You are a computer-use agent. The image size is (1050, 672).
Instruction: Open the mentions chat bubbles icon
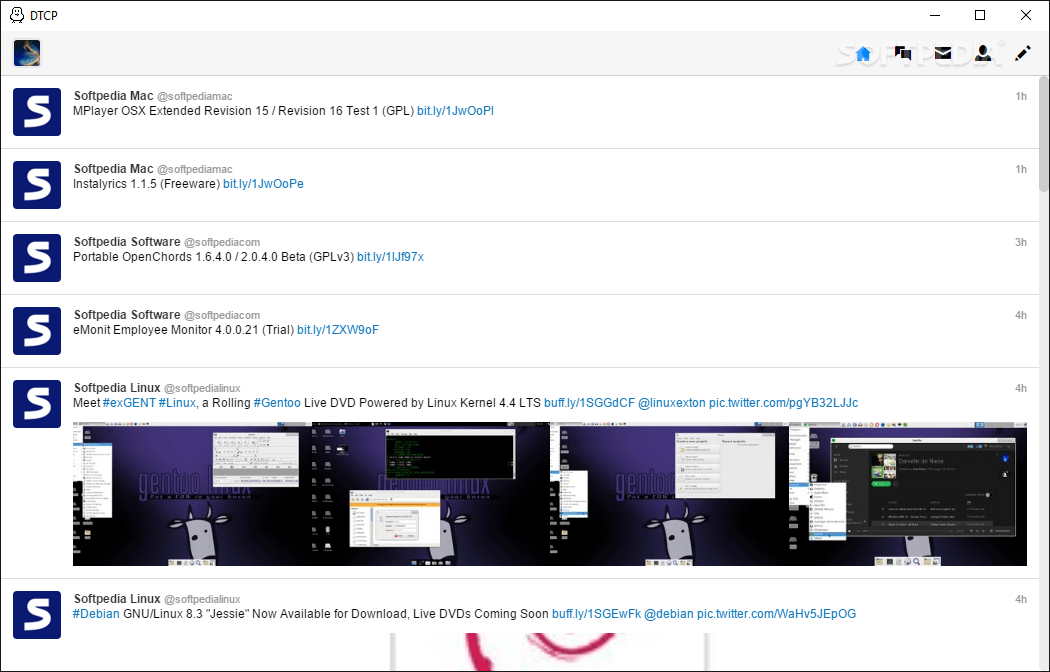(x=903, y=54)
